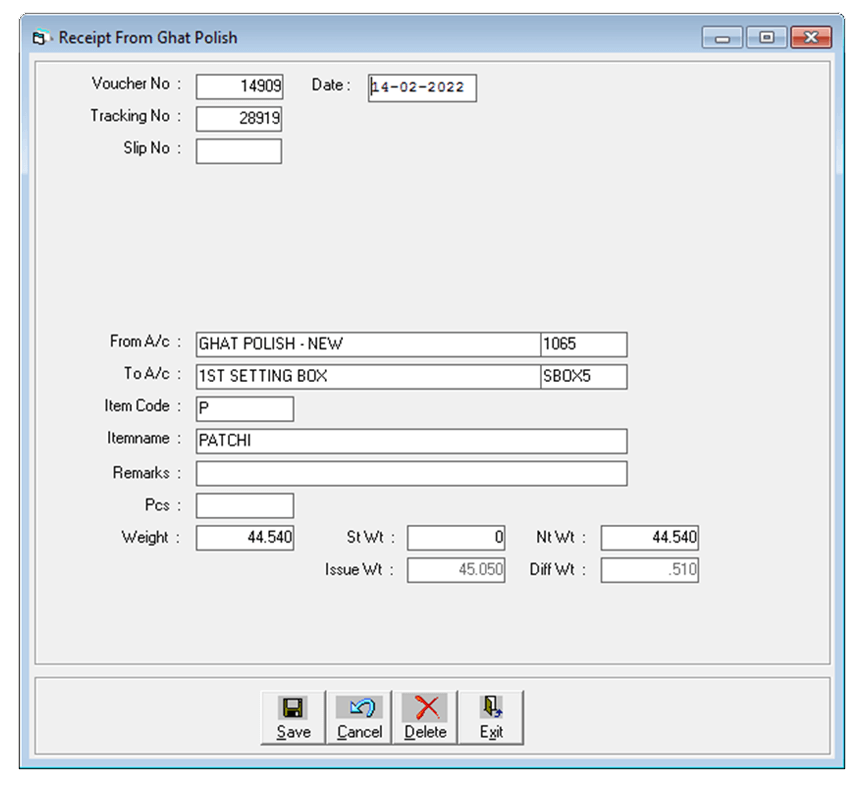This screenshot has width=862, height=787.
Task: Click the Itemname field containing PATCHI
Action: (412, 441)
